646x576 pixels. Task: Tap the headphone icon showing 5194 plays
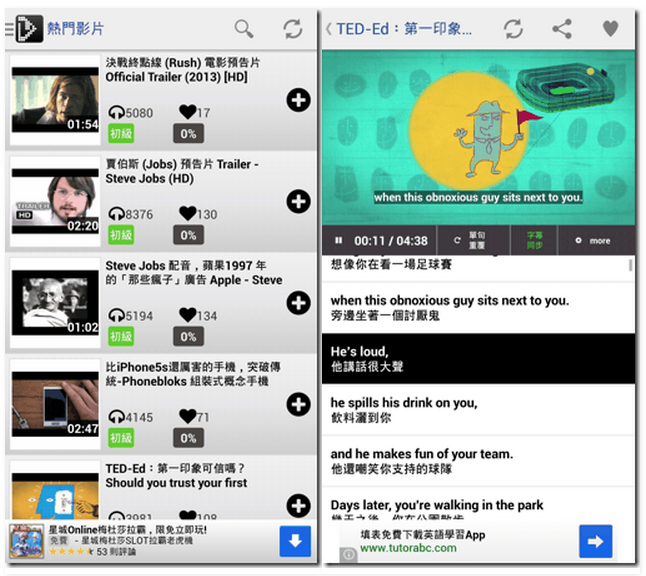[117, 315]
